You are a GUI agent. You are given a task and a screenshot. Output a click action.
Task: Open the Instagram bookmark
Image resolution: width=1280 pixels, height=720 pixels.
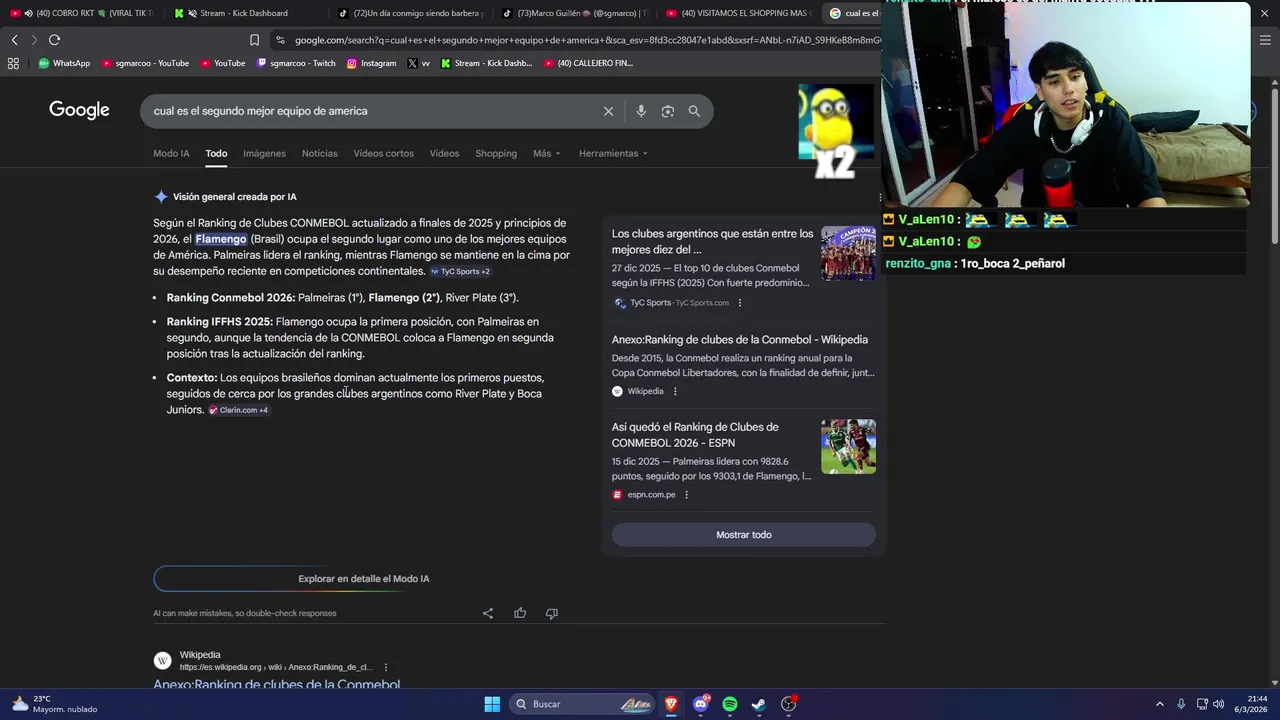371,63
